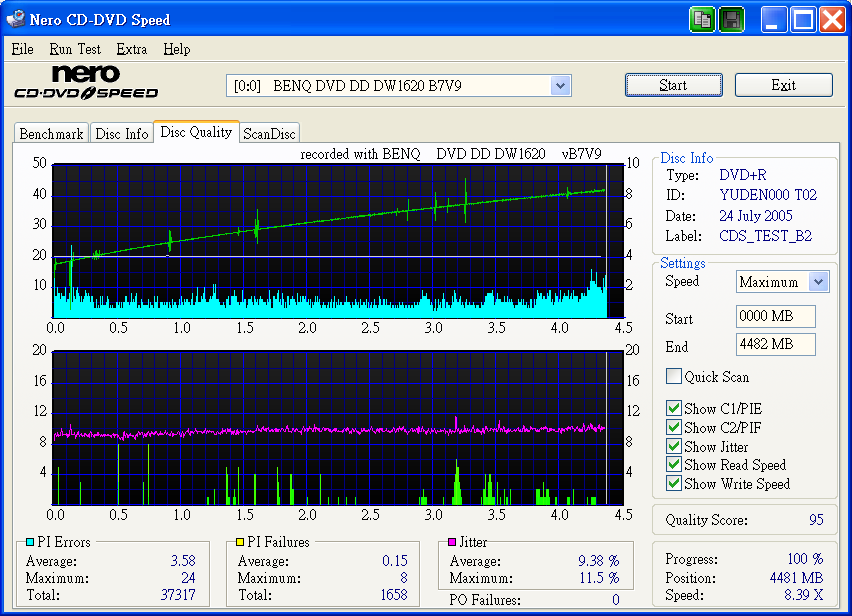Click the Speed value 8.39 X

(803, 595)
